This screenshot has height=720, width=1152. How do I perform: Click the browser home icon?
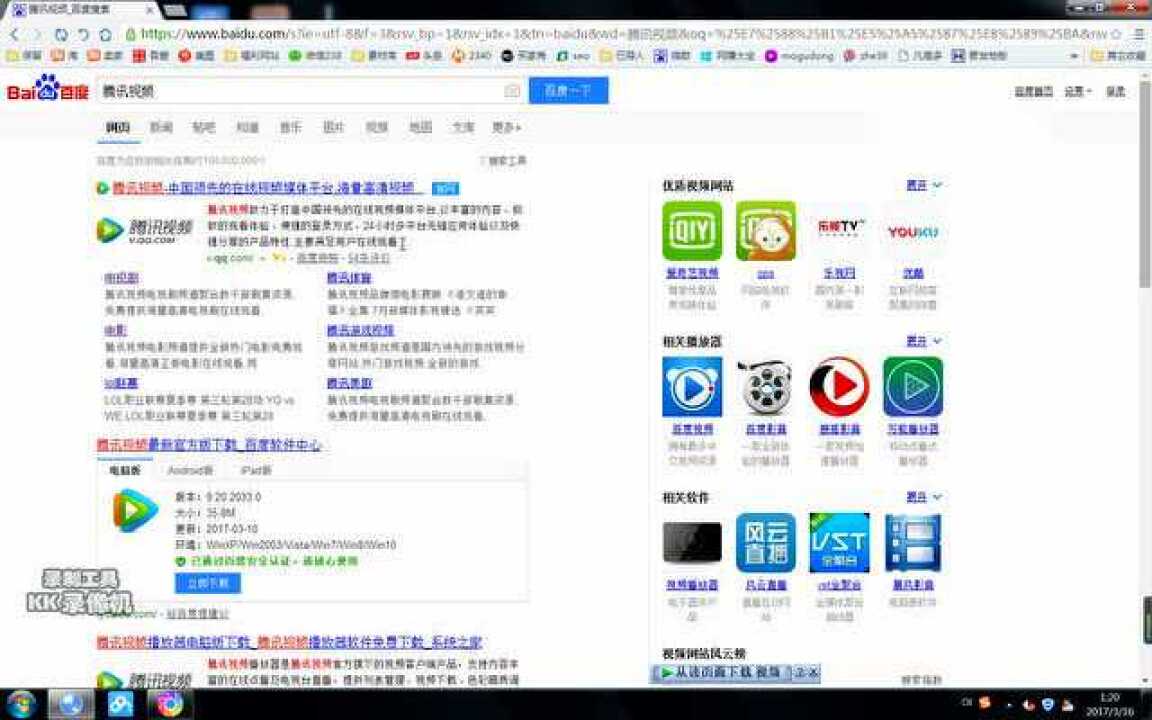tap(105, 35)
